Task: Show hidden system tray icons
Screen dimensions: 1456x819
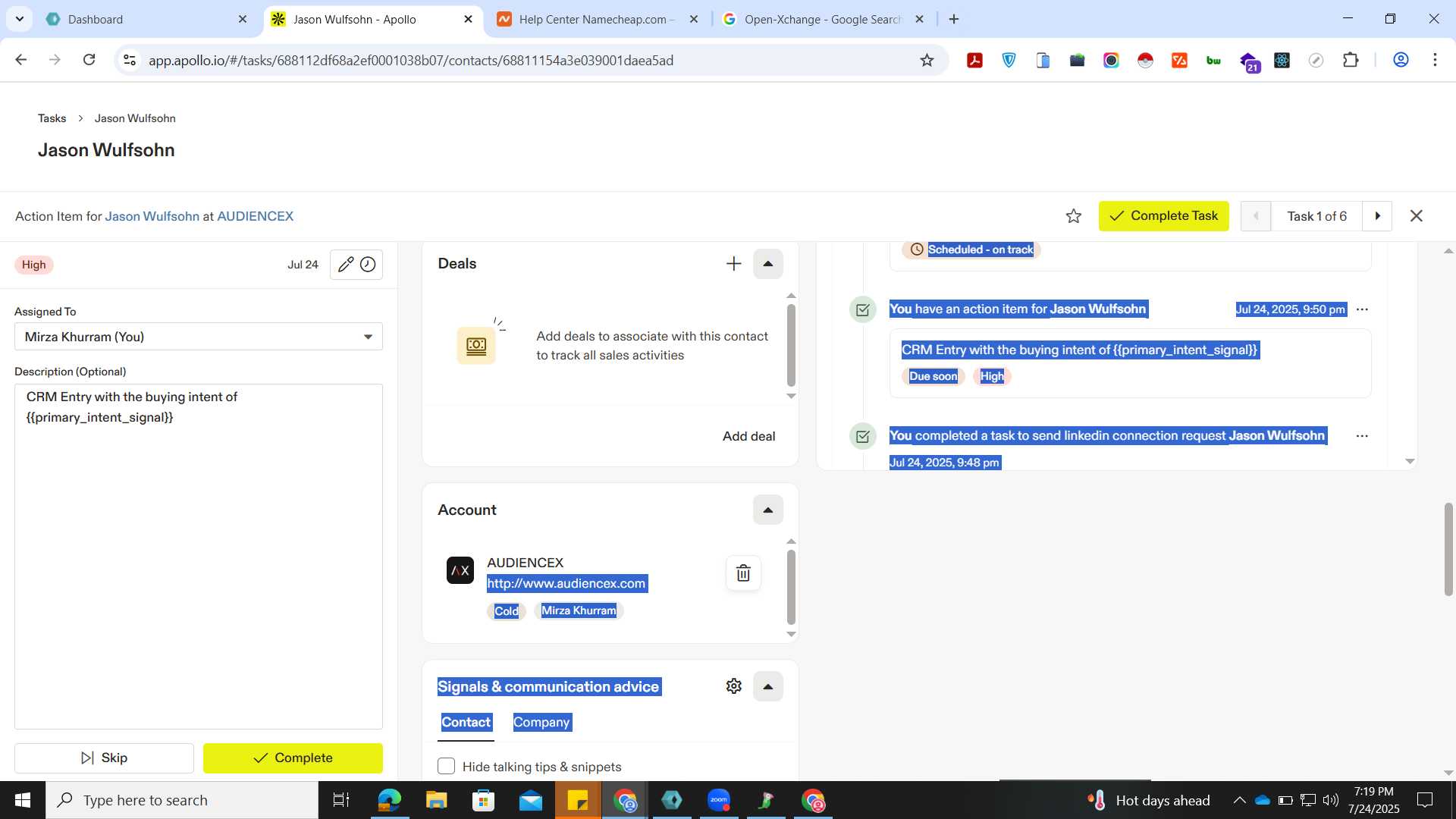Action: point(1239,800)
